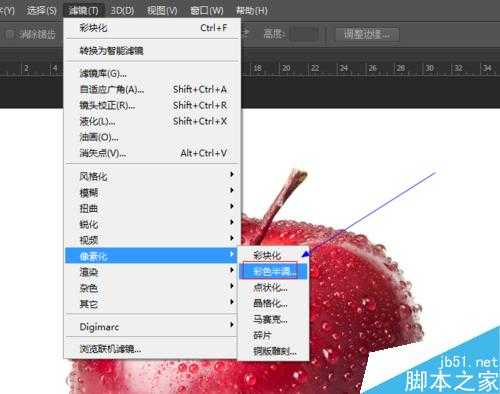Select 彩块化 in the 像素化 submenu
Viewport: 500px width, 394px height.
tap(273, 256)
